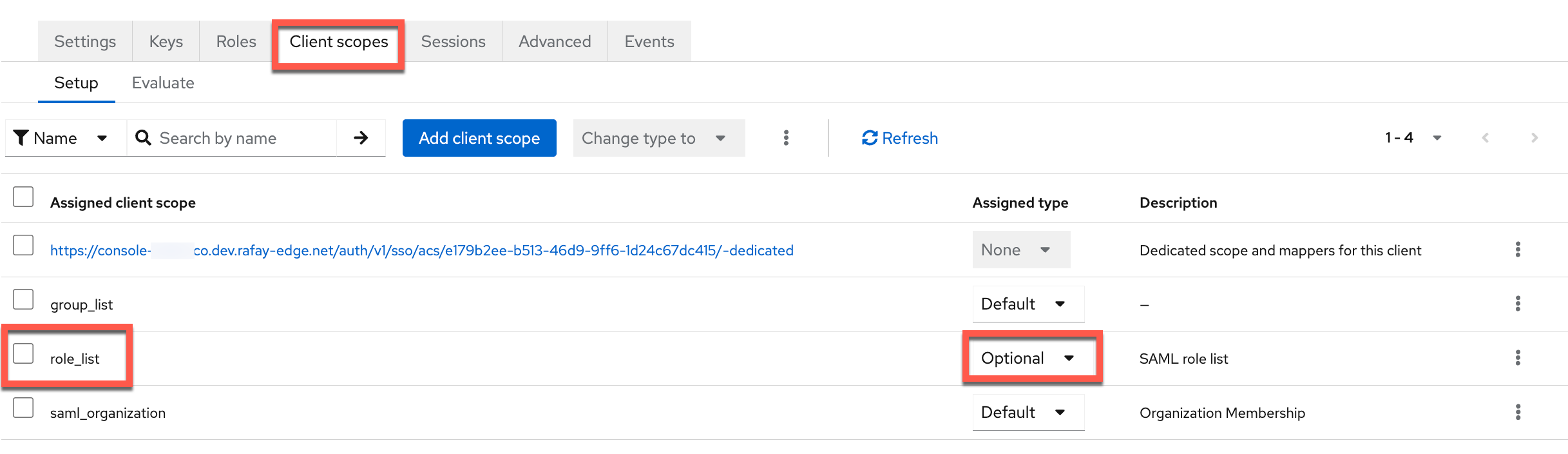
Task: Open the Change type to dropdown
Action: tap(654, 138)
